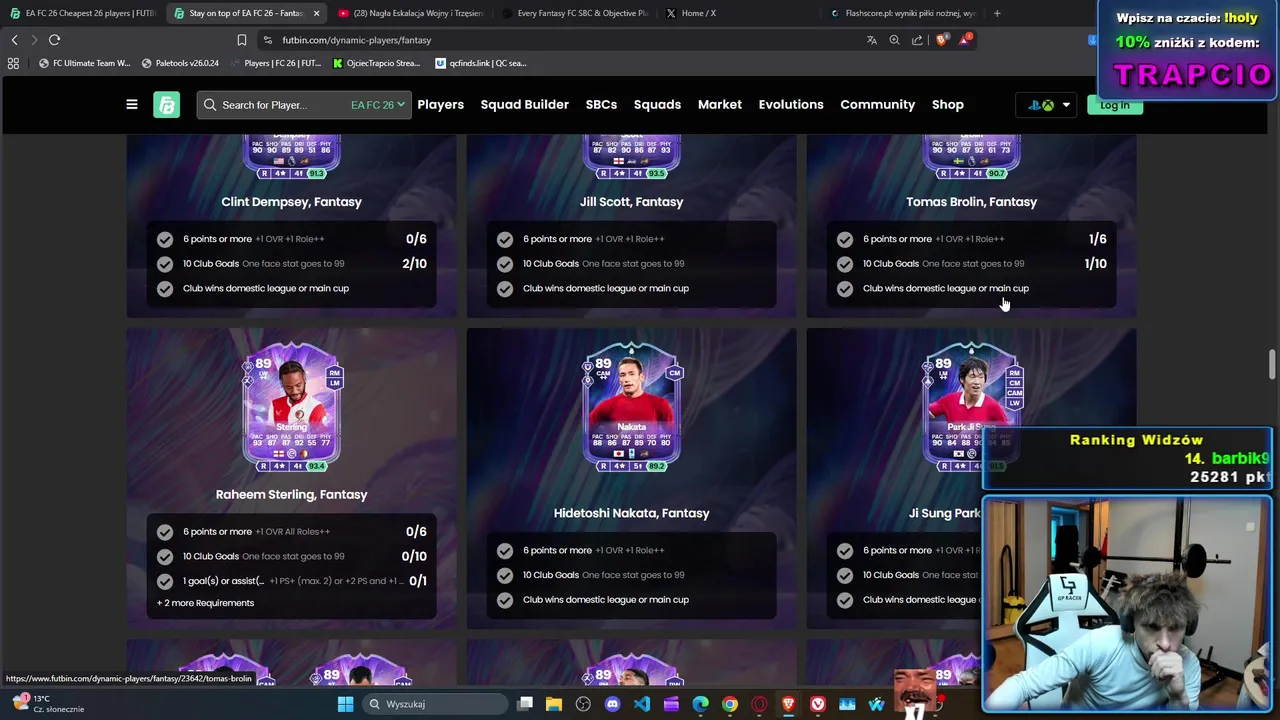The height and width of the screenshot is (720, 1280).
Task: Click Sterling's goal or assist checkmark
Action: pyautogui.click(x=165, y=581)
